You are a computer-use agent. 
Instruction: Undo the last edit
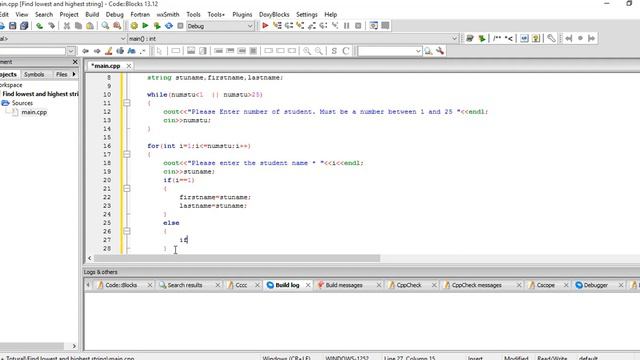tap(40, 26)
